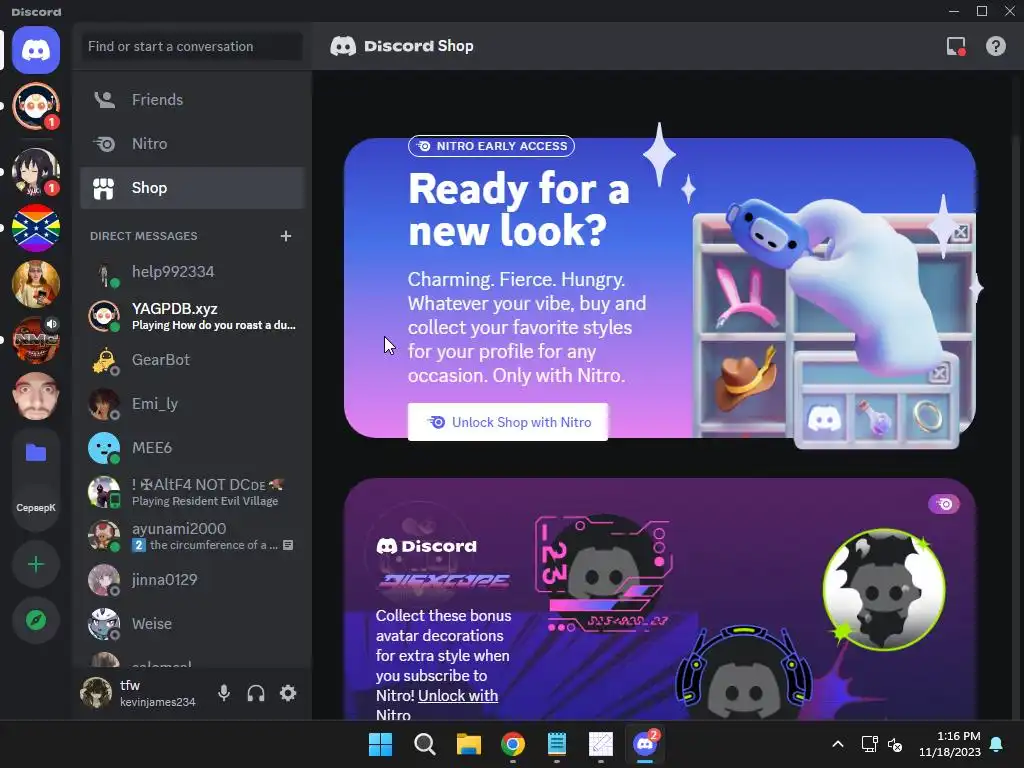The height and width of the screenshot is (768, 1024).
Task: Open direct message with GearBot
Action: [192, 360]
